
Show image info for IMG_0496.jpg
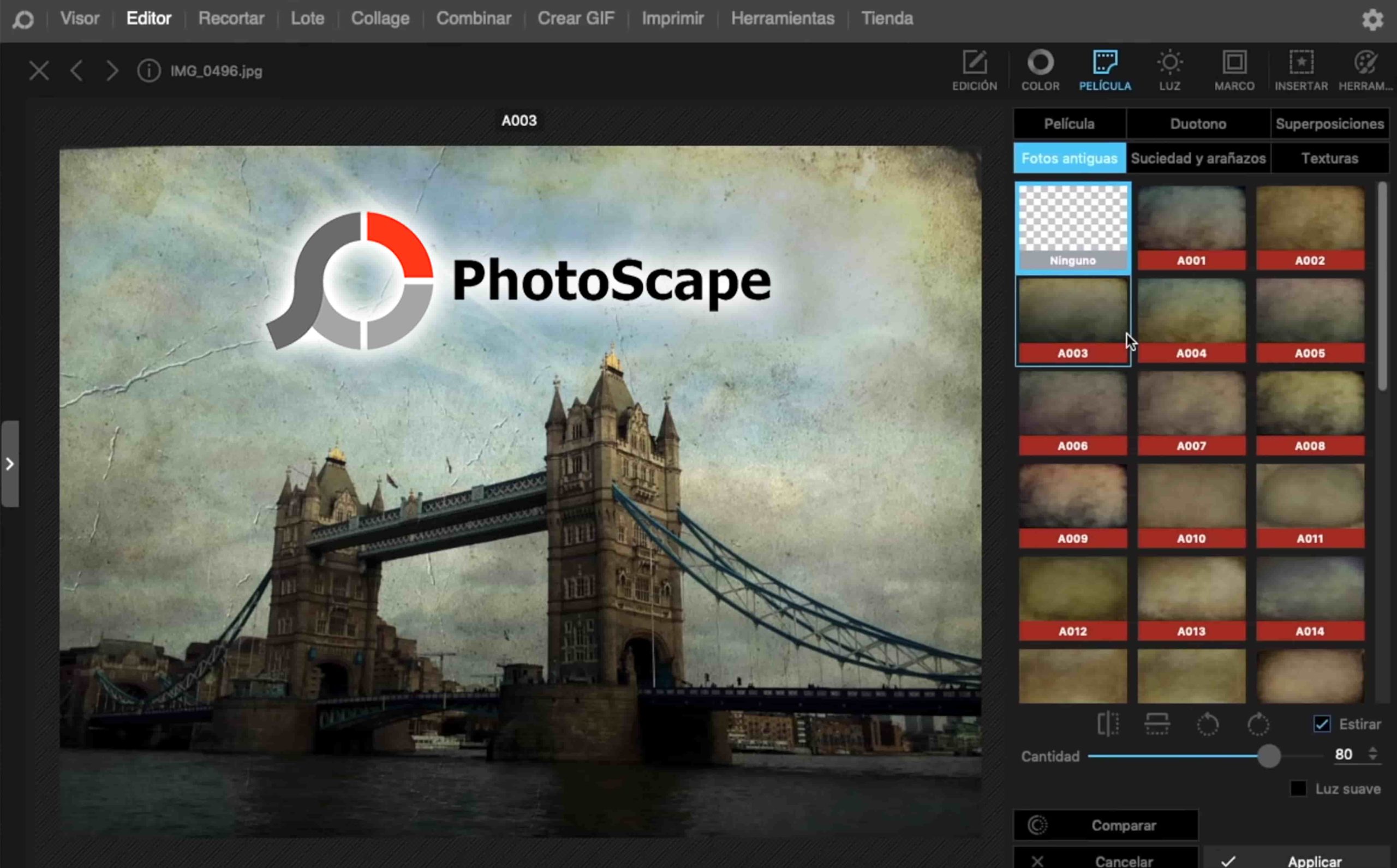tap(149, 71)
